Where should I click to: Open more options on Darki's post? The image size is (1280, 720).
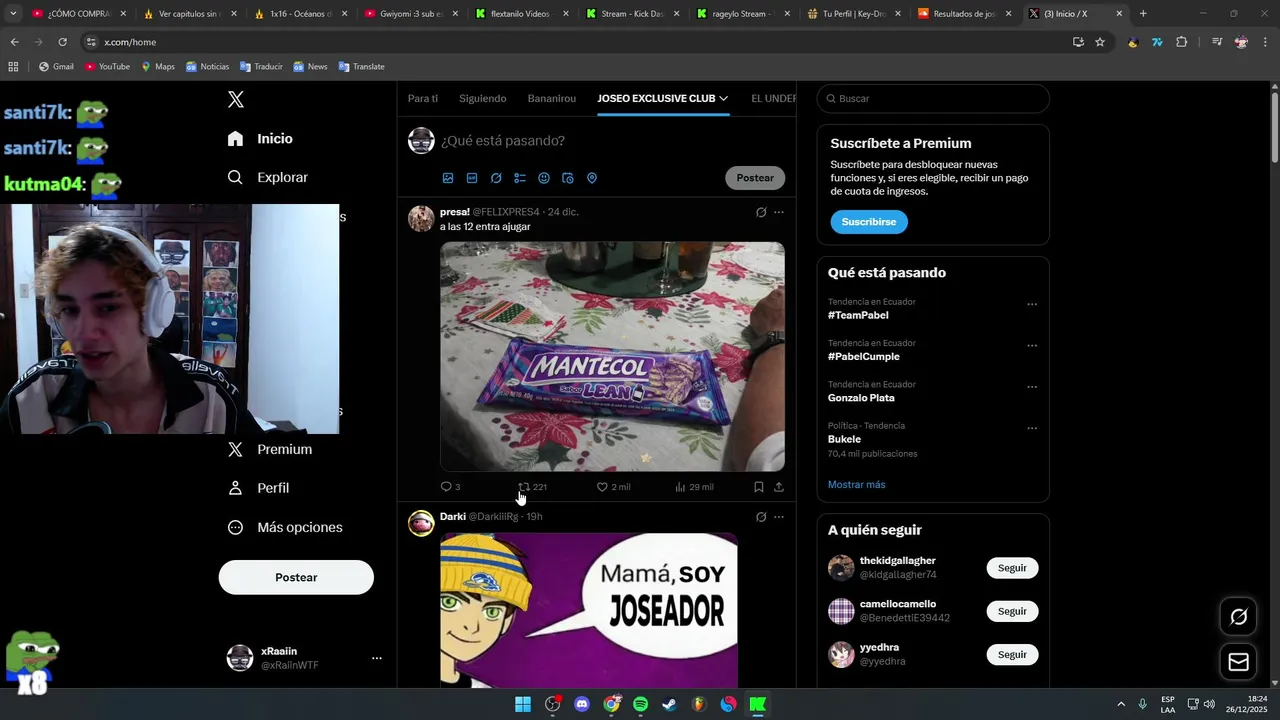click(779, 517)
